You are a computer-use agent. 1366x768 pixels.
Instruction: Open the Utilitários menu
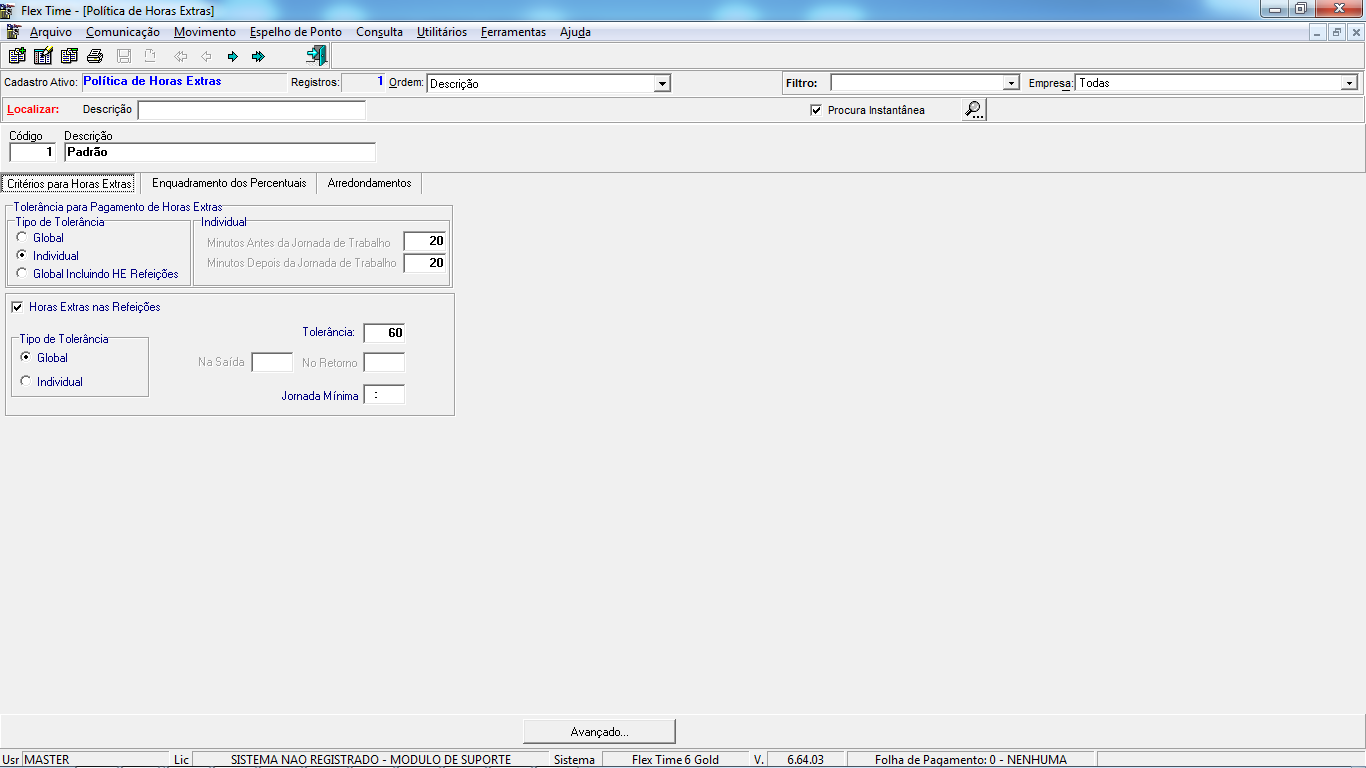[442, 32]
